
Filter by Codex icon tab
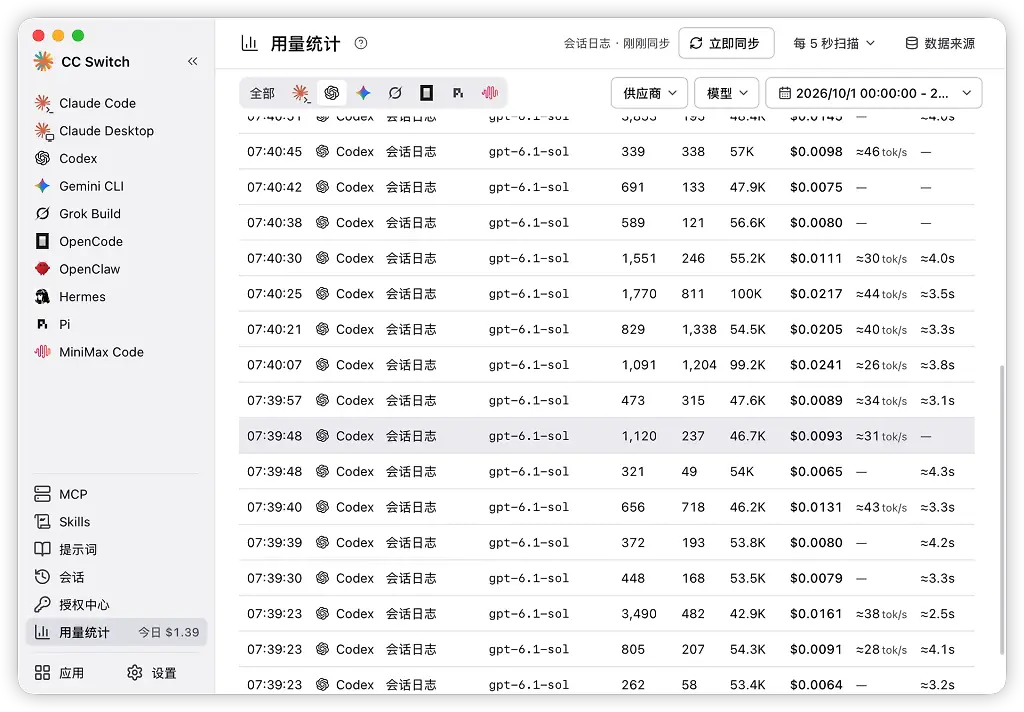point(332,93)
